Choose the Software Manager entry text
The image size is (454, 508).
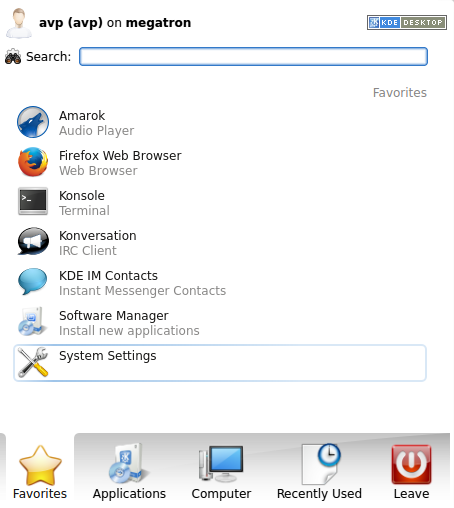click(x=114, y=316)
